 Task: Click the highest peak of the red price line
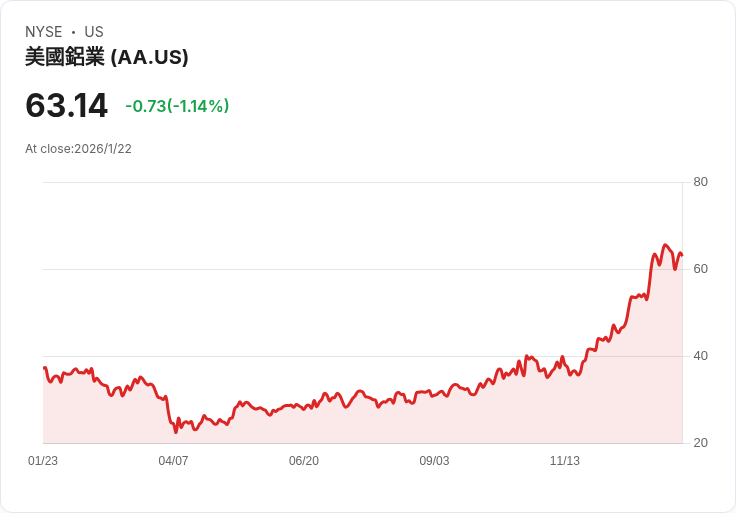pyautogui.click(x=665, y=245)
